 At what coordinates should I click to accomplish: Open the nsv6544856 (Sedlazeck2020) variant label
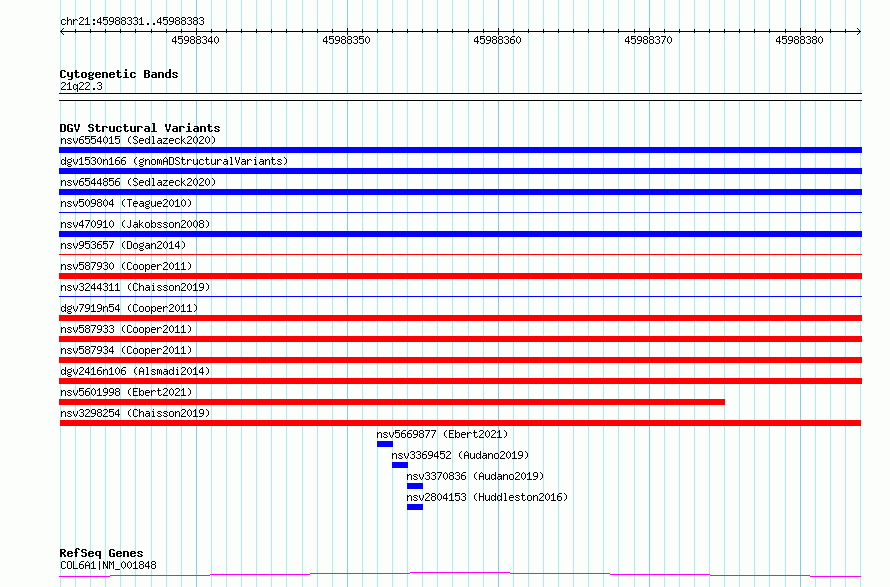pyautogui.click(x=138, y=182)
